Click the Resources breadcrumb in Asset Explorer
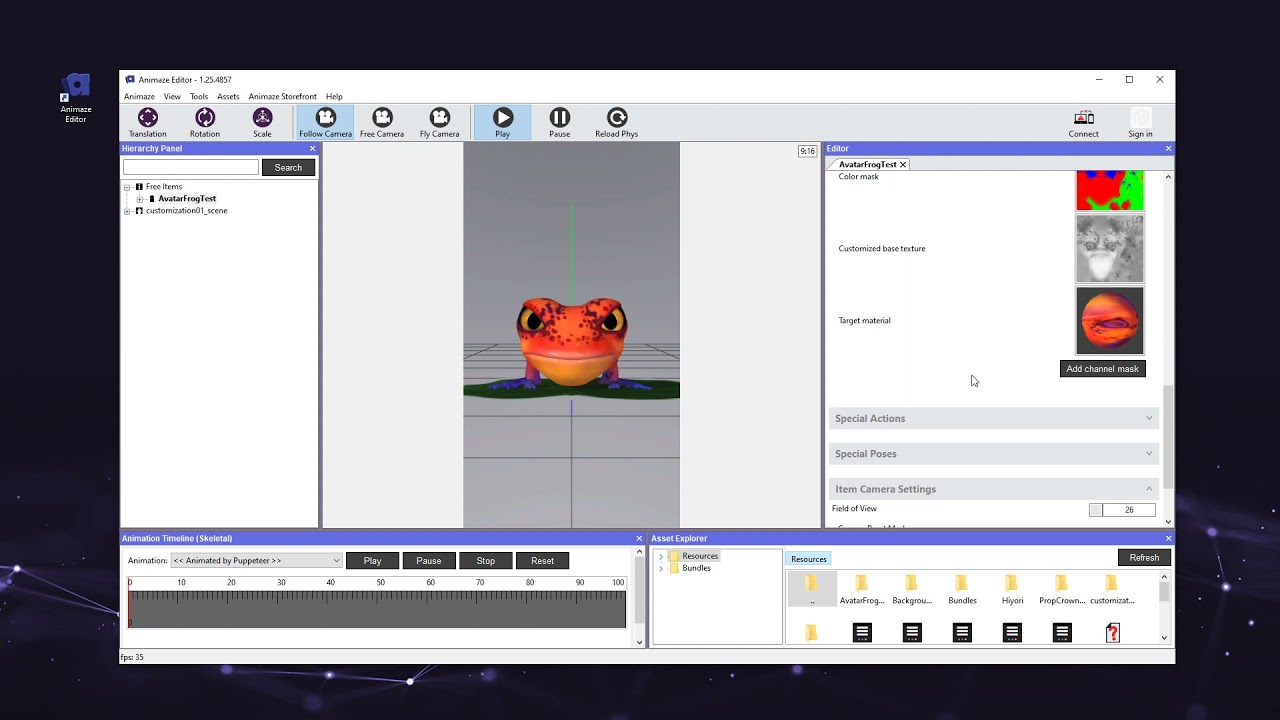The image size is (1280, 720). pyautogui.click(x=808, y=559)
